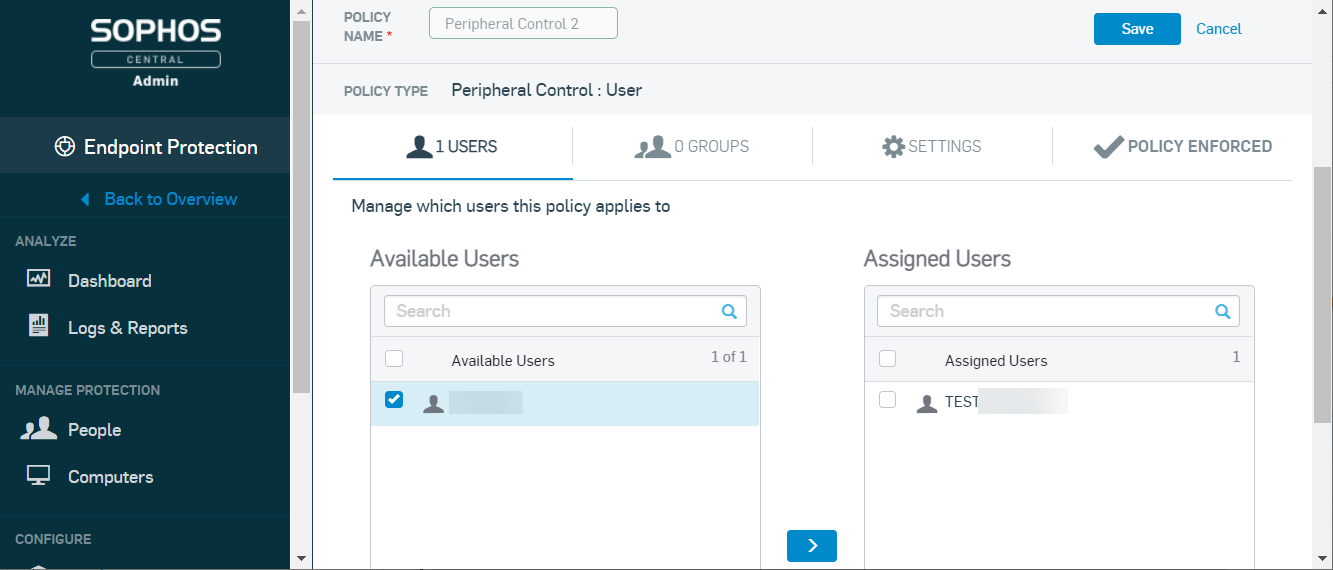
Task: Switch to the 0 Groups tab
Action: tap(692, 147)
